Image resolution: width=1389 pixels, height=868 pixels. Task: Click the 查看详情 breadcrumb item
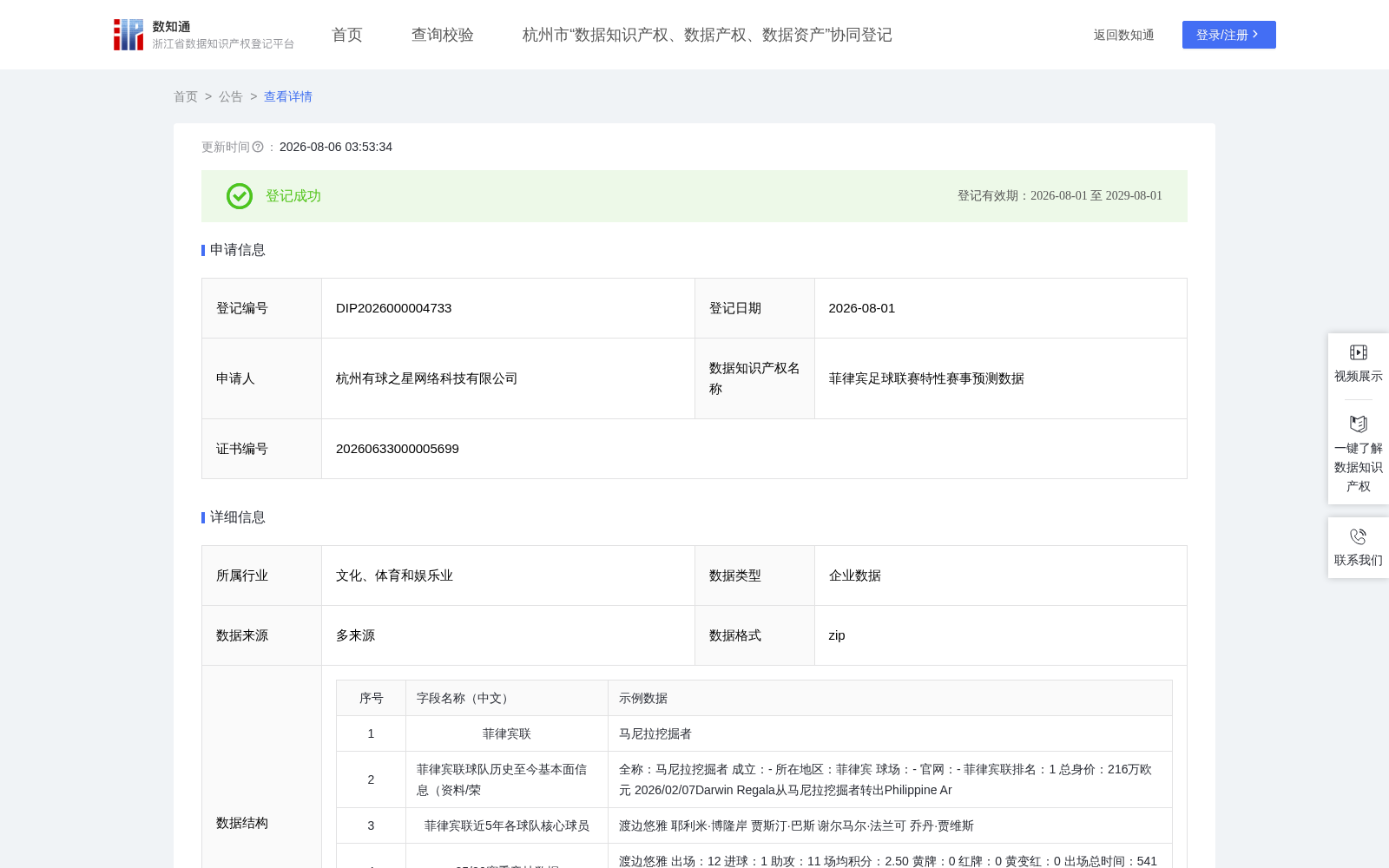coord(288,96)
